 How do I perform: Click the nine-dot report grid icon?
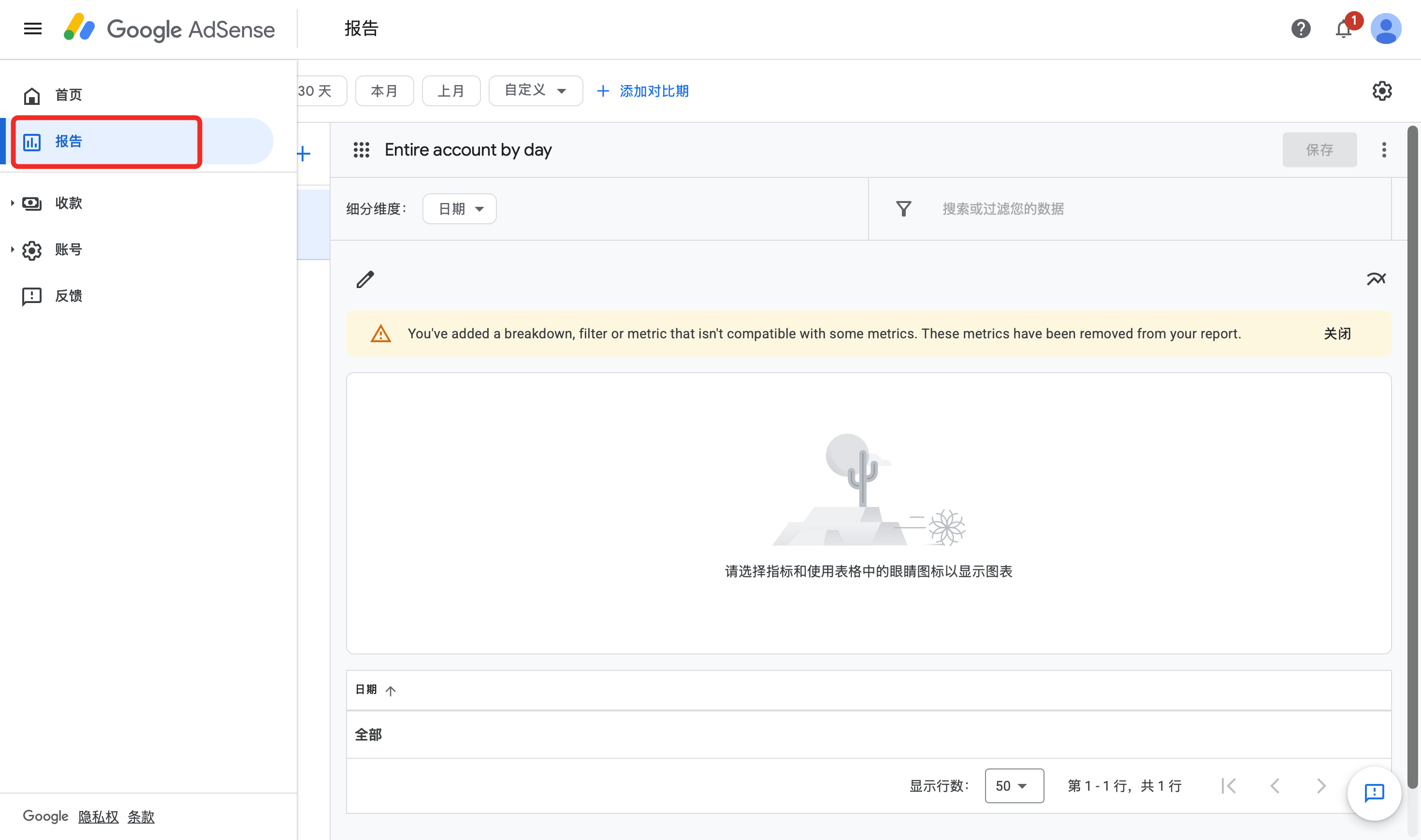361,150
